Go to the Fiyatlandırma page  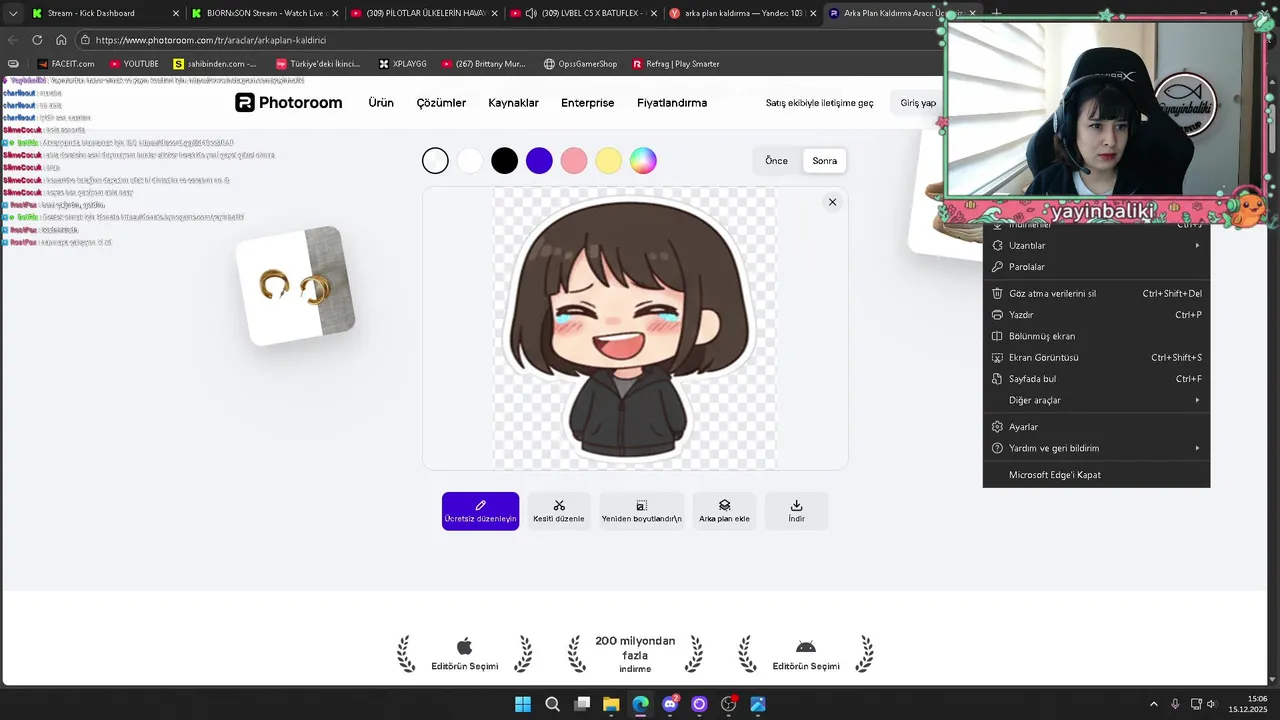(x=672, y=103)
